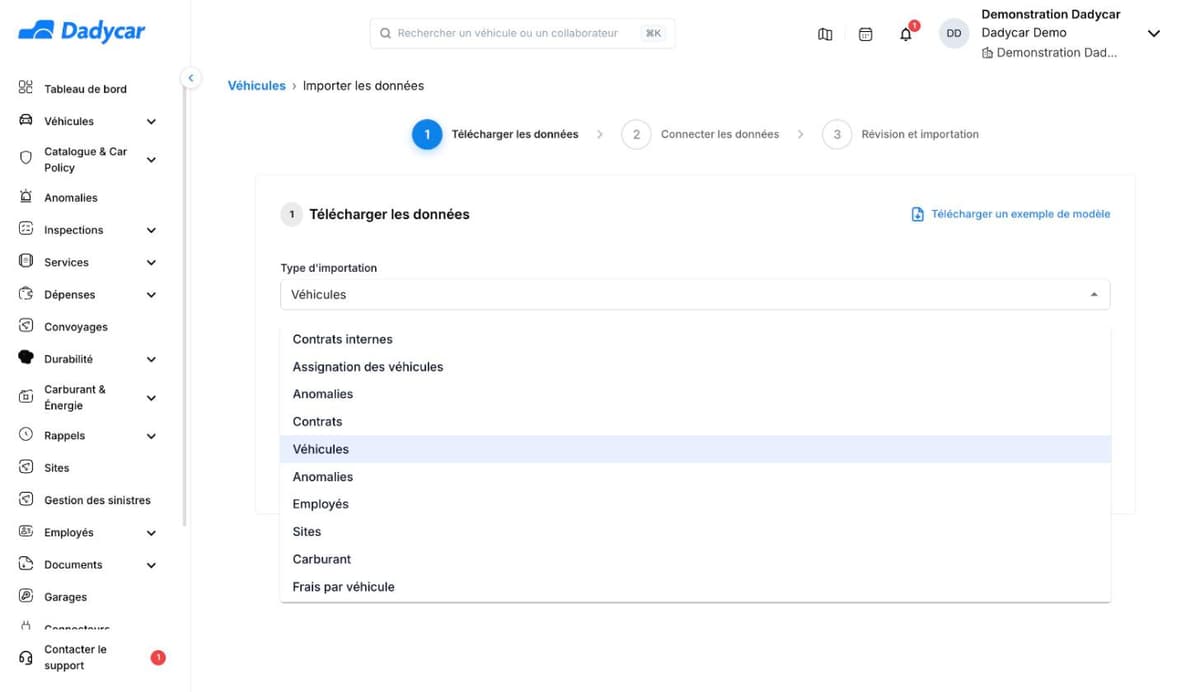Select highlighted Véhicules option in list
The height and width of the screenshot is (692, 1200).
click(695, 449)
